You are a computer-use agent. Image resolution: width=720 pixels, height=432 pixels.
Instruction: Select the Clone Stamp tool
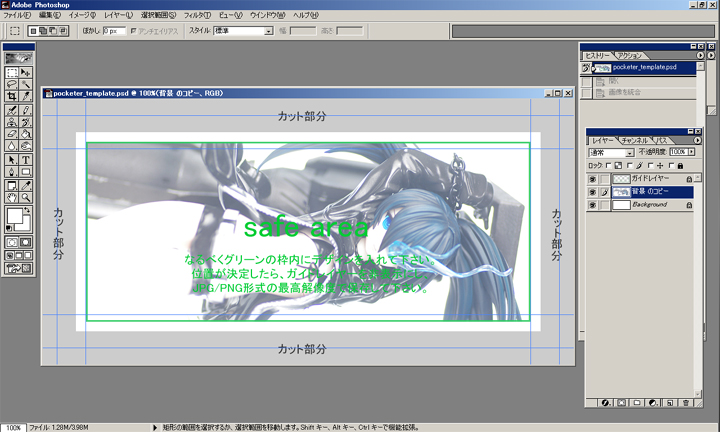coord(11,122)
